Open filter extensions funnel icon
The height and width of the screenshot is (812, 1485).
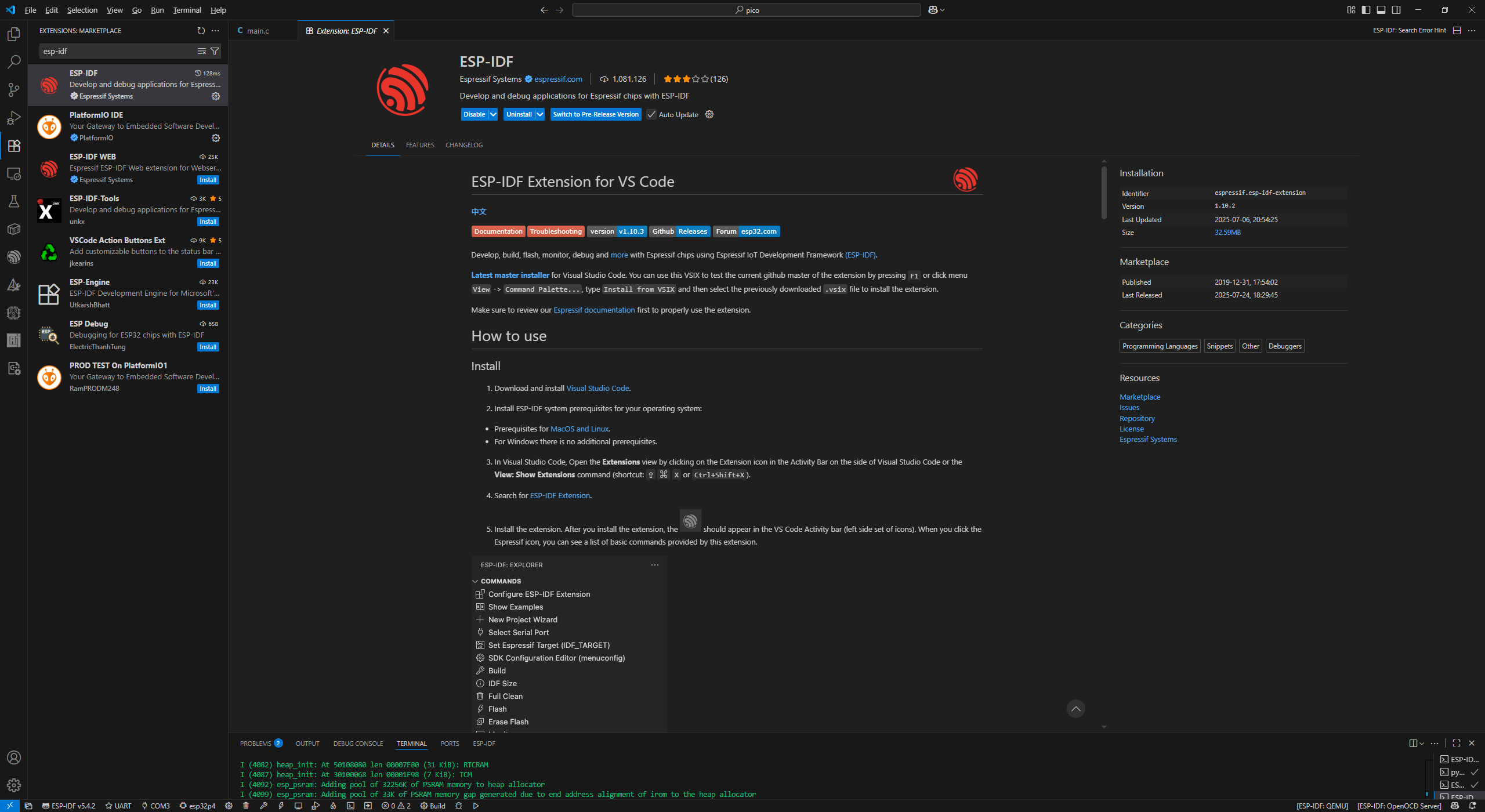(x=215, y=51)
